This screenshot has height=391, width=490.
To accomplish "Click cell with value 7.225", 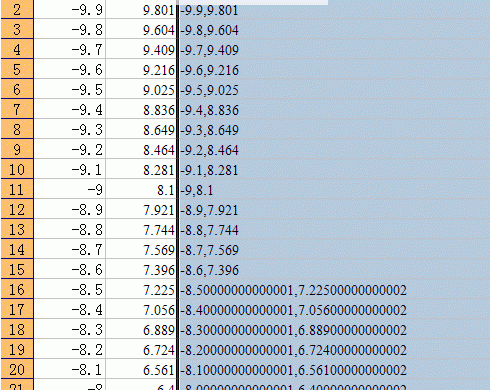I will pos(141,289).
